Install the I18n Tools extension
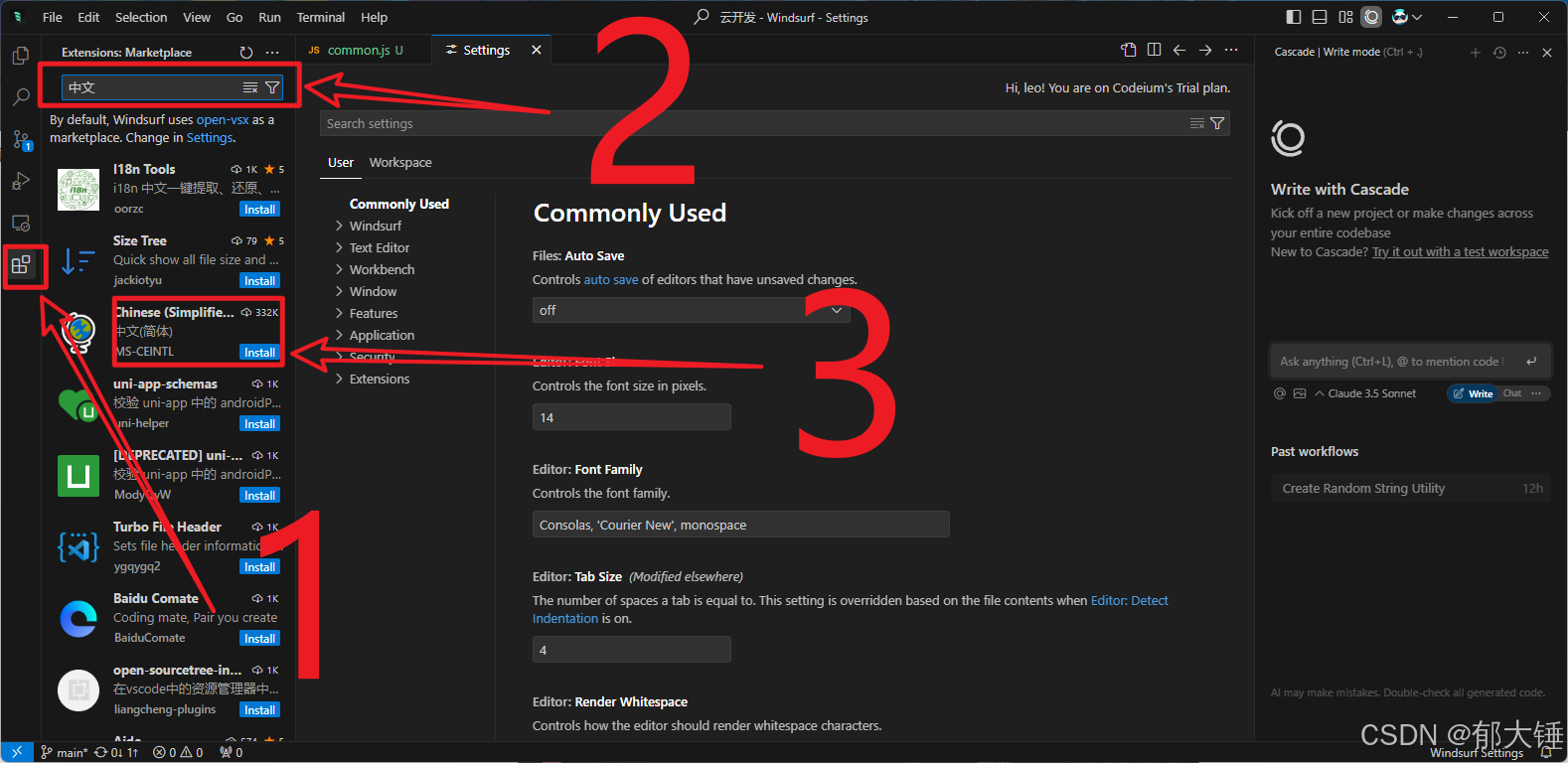The image size is (1568, 763). pyautogui.click(x=260, y=209)
